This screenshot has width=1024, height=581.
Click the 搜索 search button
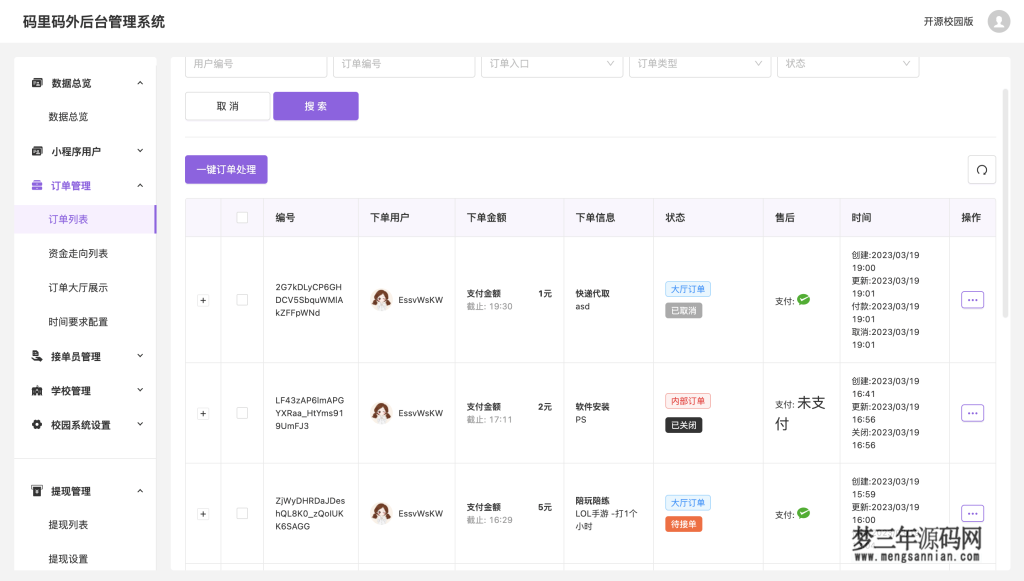(316, 105)
